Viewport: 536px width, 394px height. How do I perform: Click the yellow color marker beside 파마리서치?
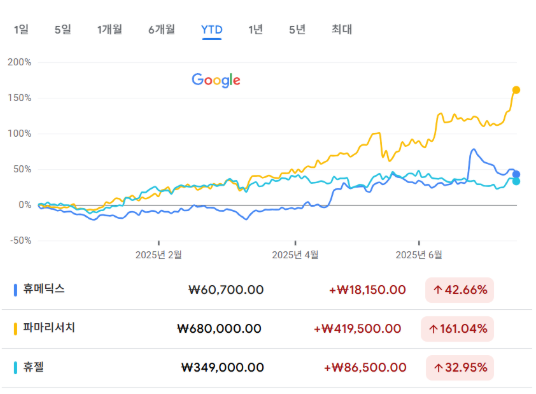15,329
